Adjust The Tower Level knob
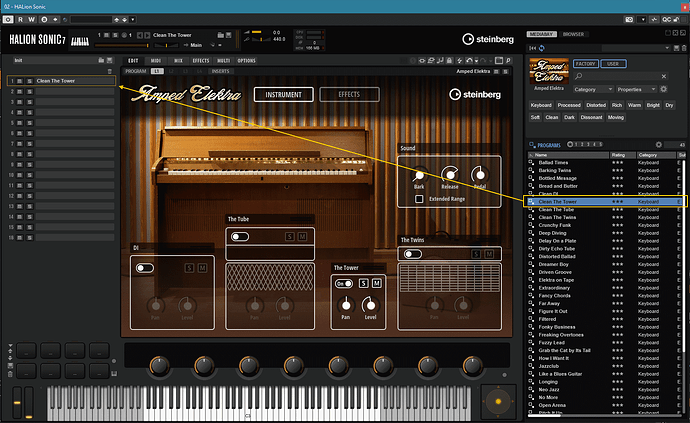Image resolution: width=690 pixels, height=423 pixels. tap(370, 305)
